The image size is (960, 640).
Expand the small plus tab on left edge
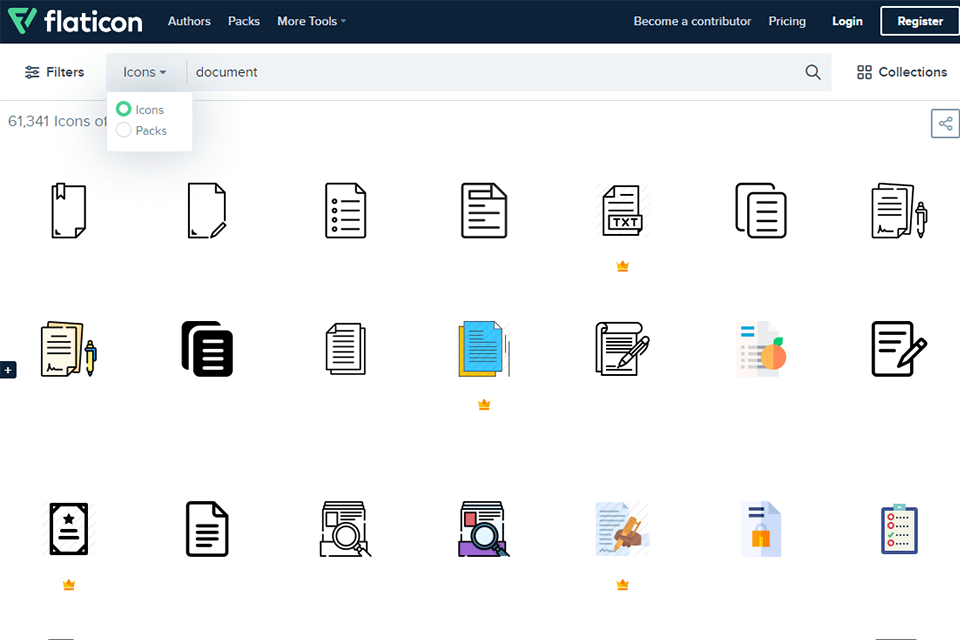9,369
